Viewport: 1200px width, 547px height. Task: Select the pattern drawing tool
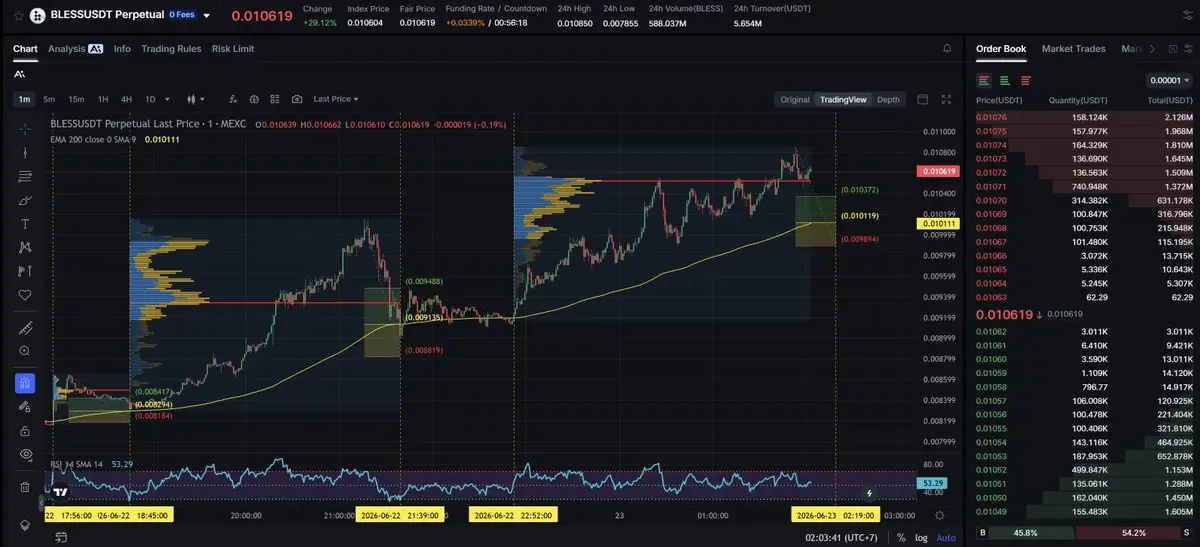pos(25,247)
